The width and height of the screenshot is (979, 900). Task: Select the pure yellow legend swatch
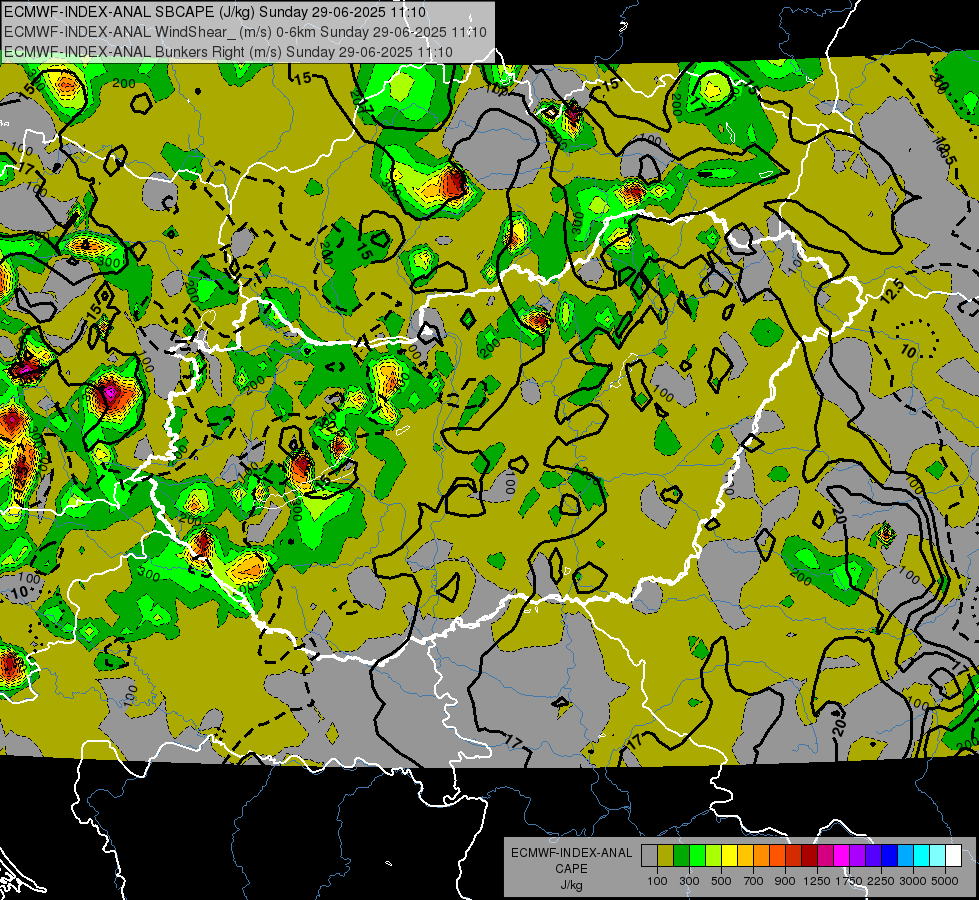tap(729, 856)
